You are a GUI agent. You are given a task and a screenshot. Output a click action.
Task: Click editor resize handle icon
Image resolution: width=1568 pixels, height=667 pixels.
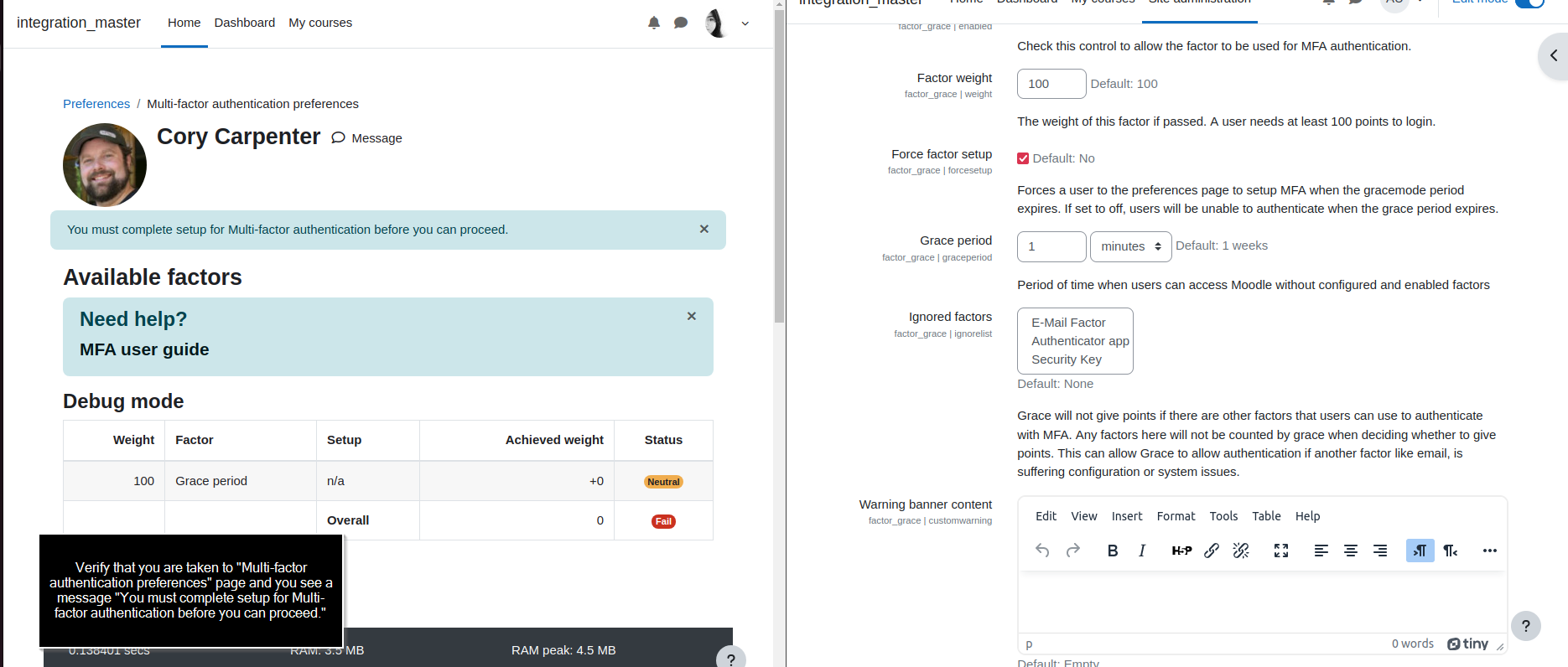pyautogui.click(x=1500, y=646)
